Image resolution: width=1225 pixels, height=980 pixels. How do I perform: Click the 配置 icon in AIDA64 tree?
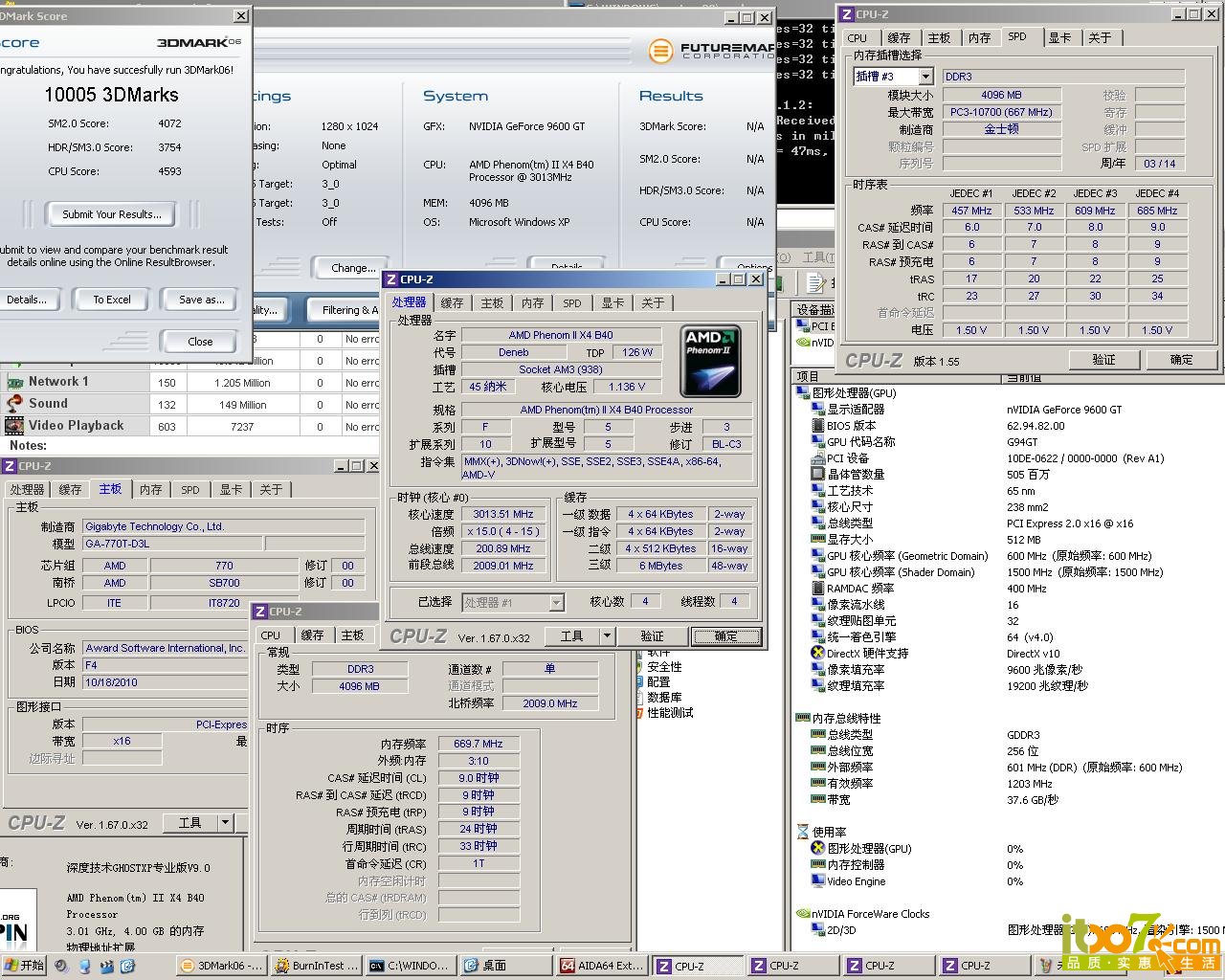(x=640, y=682)
